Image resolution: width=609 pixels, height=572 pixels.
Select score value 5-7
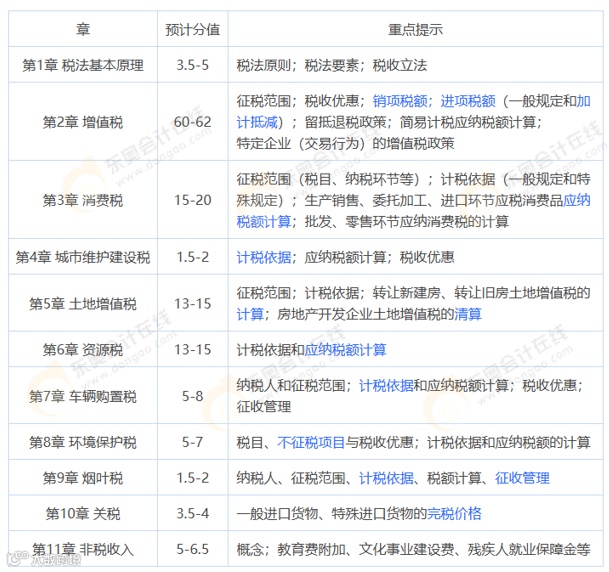(193, 442)
